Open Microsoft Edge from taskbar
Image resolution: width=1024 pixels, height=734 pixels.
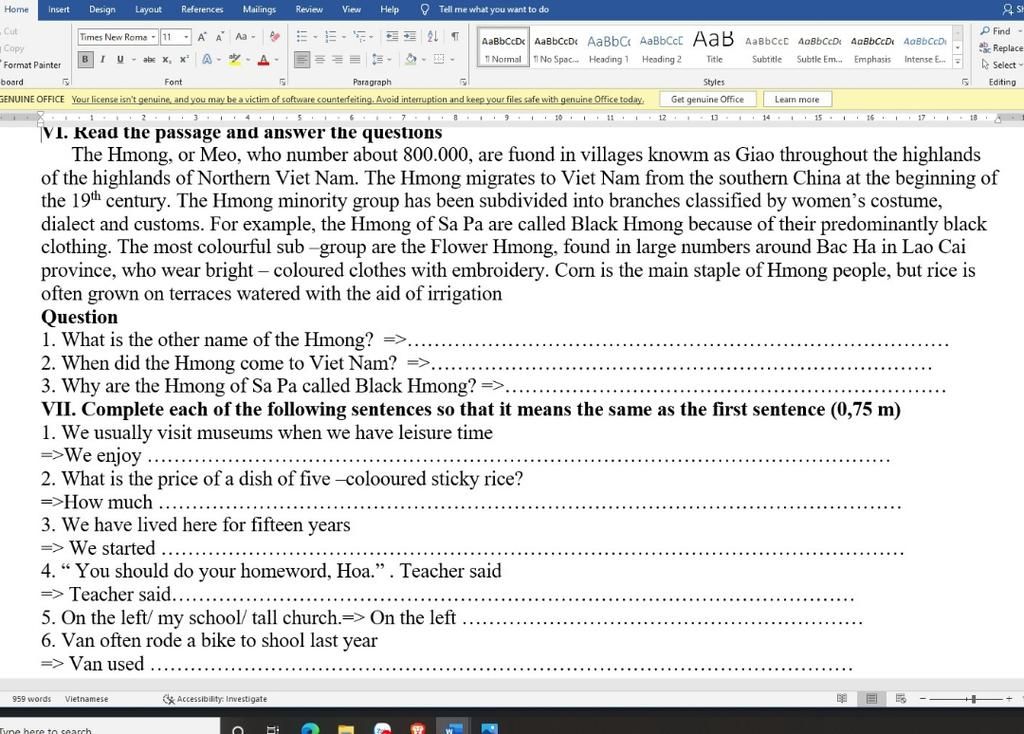pyautogui.click(x=310, y=729)
